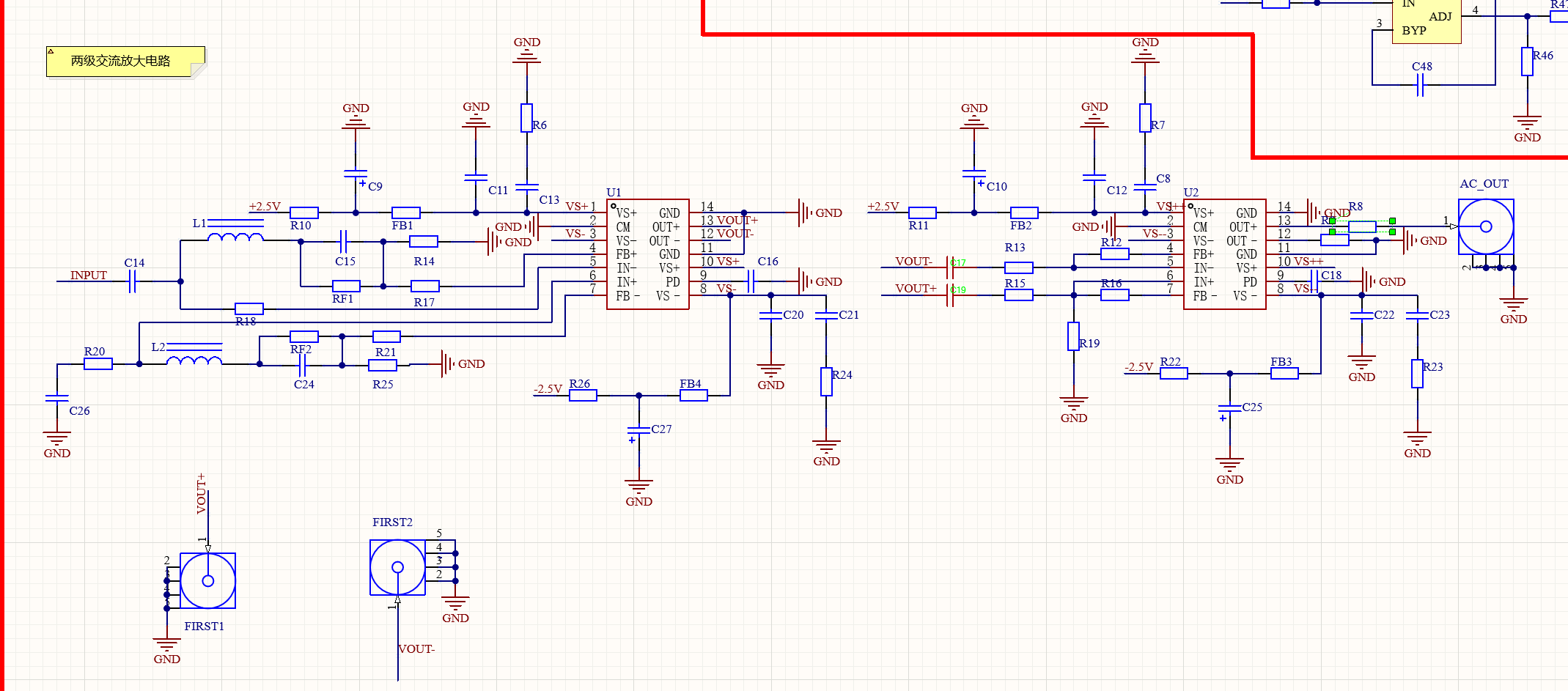Select capacitor C22 symbol
Image resolution: width=1568 pixels, height=691 pixels.
pos(1361,315)
